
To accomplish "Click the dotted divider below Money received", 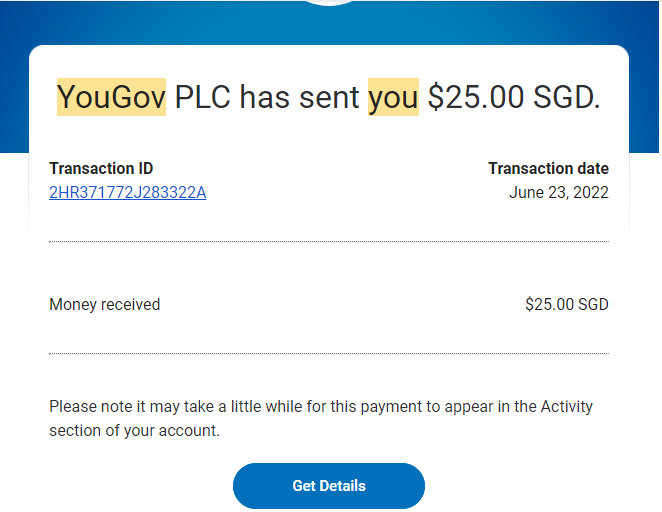I will (x=328, y=353).
